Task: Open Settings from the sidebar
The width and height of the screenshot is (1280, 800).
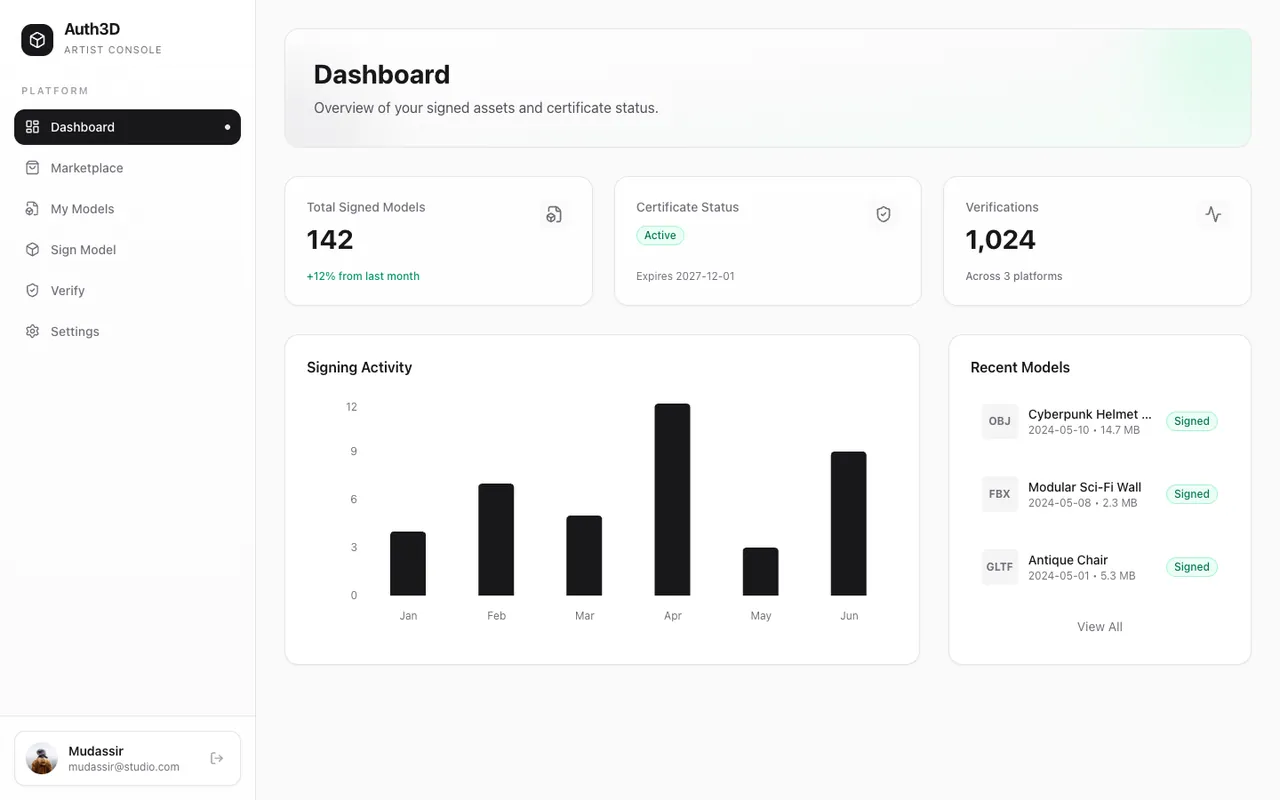Action: click(x=127, y=332)
